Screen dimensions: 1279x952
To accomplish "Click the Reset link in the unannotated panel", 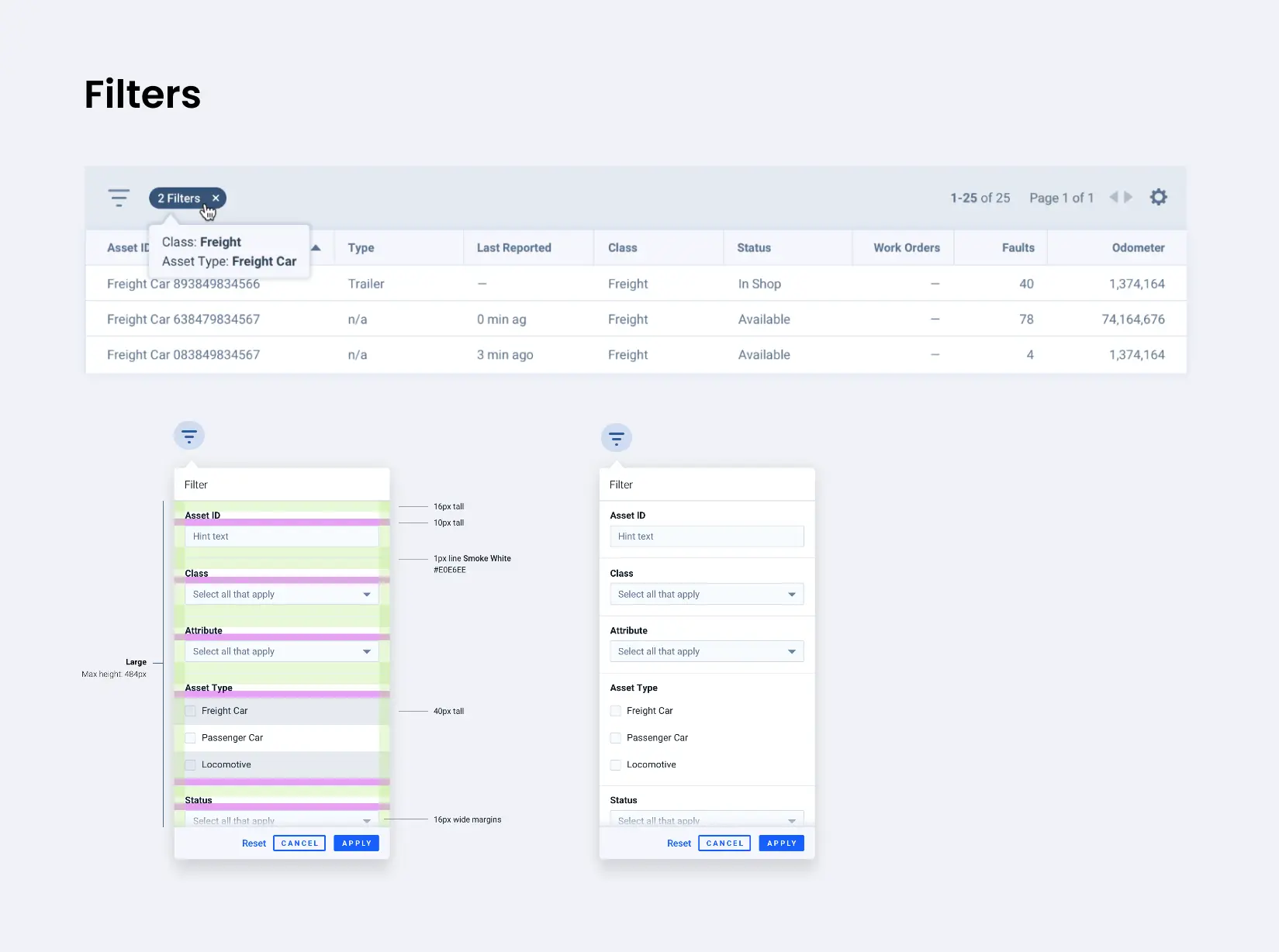I will 679,843.
